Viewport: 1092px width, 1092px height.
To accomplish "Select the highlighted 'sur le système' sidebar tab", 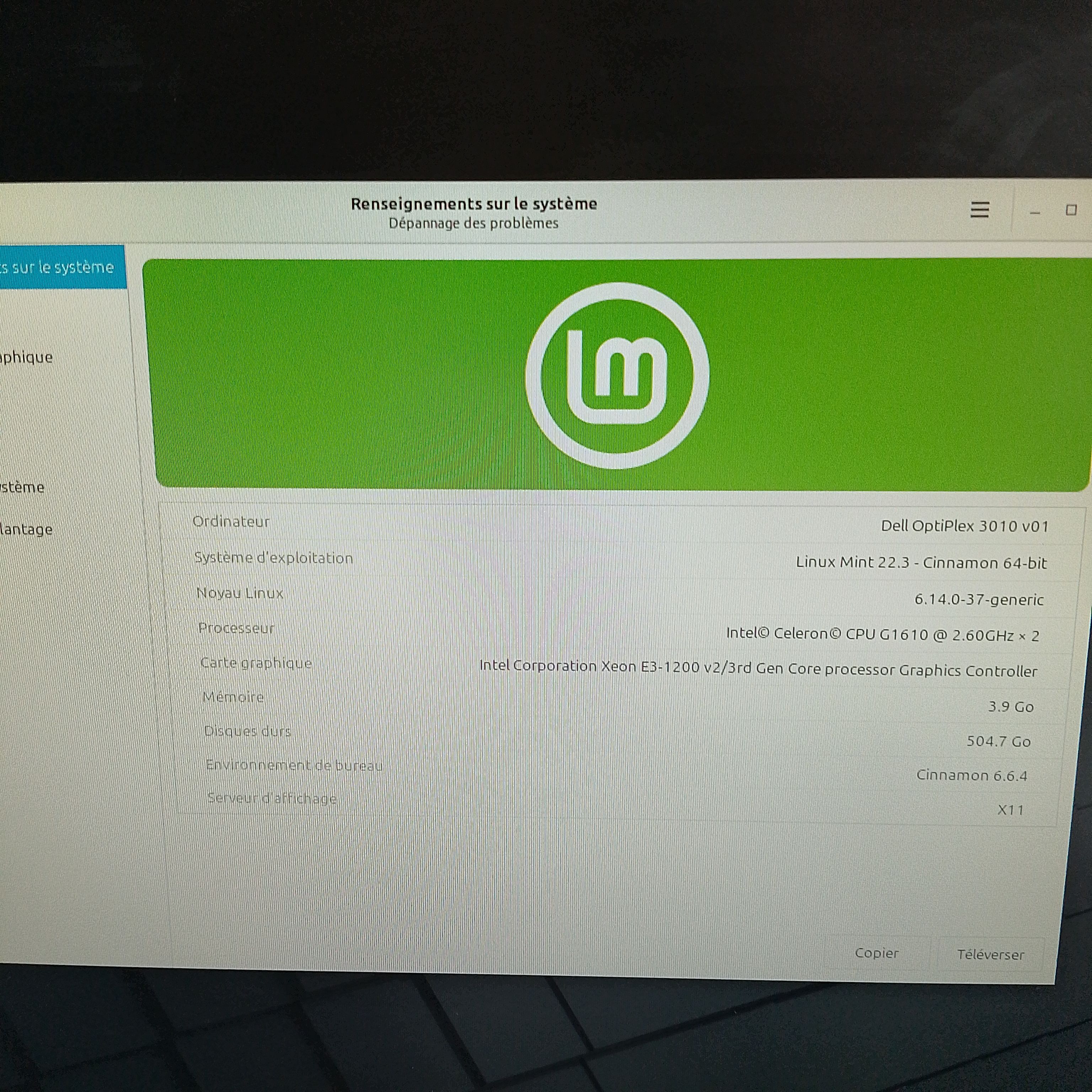I will [63, 267].
